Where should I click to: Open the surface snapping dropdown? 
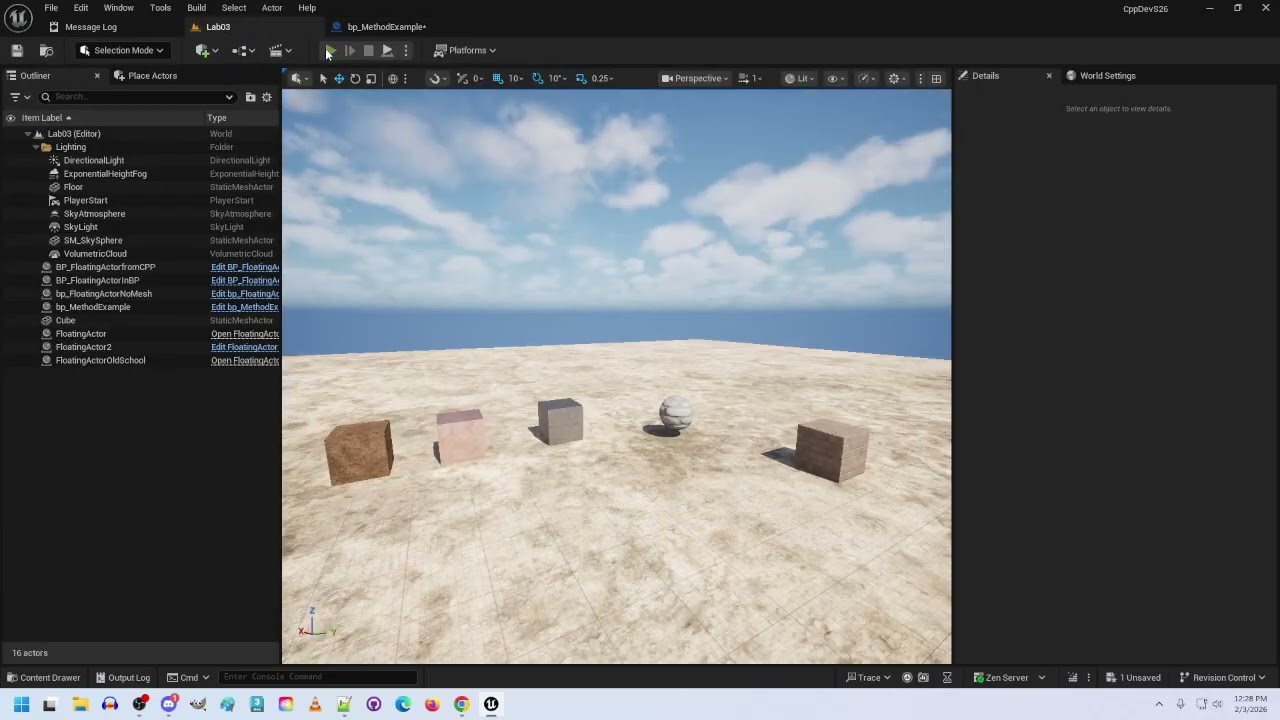tap(437, 78)
